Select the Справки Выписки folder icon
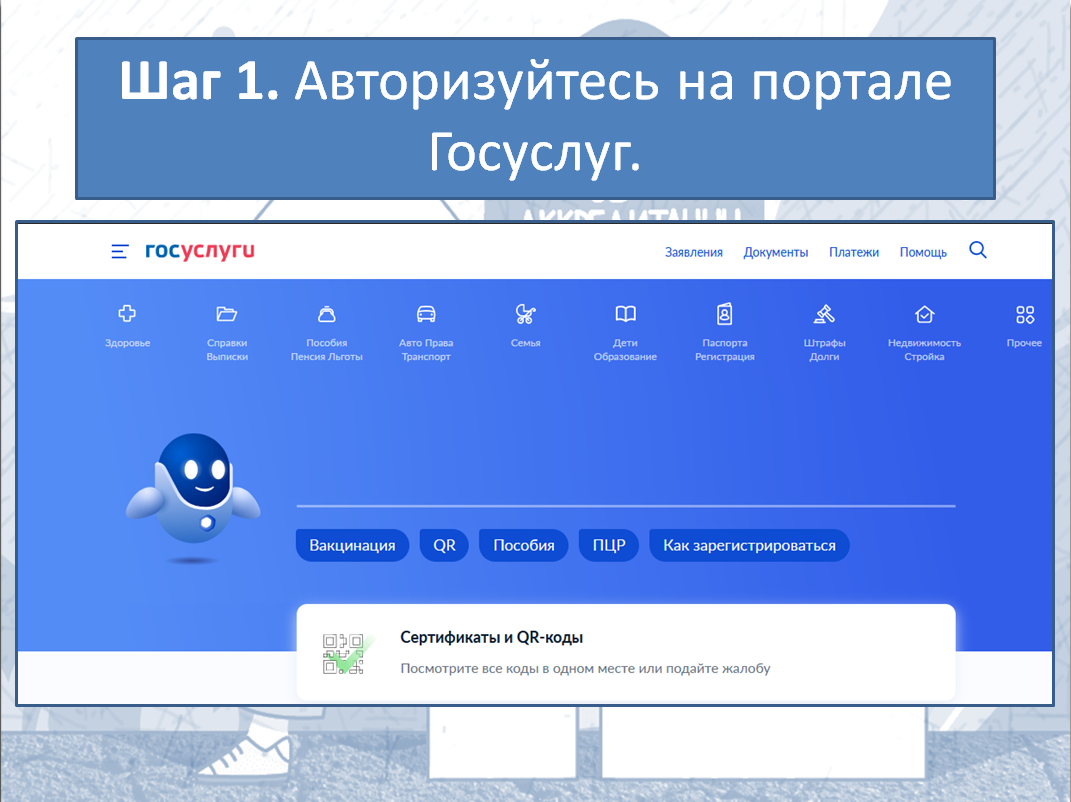Screen dimensions: 1071x802 (x=227, y=314)
